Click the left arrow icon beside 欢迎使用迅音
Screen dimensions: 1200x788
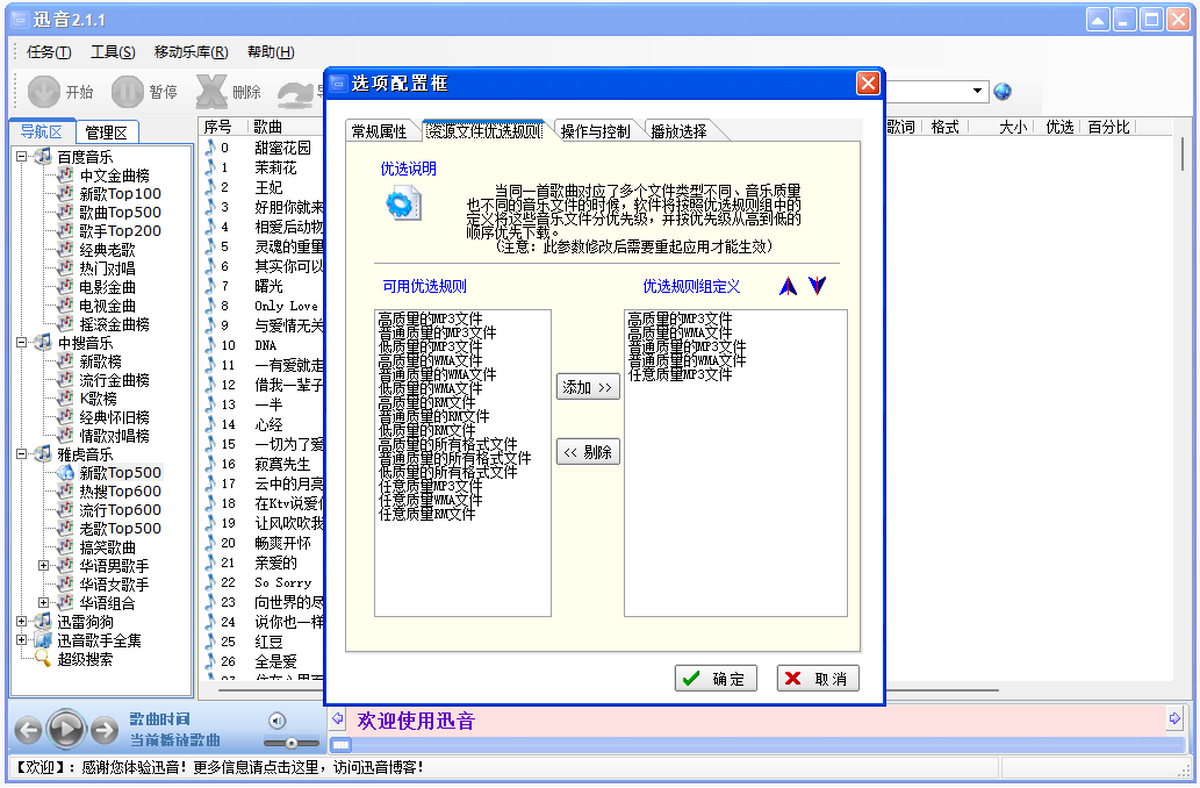pos(337,719)
